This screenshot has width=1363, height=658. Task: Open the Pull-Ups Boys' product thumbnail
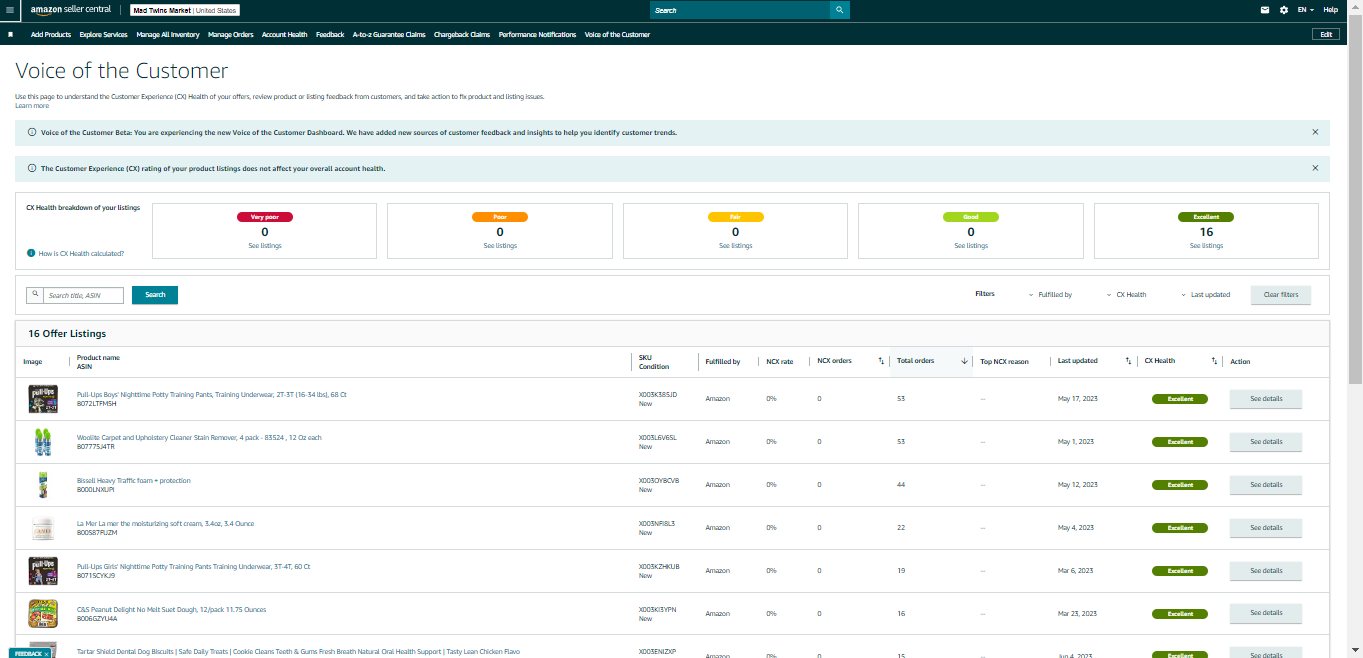coord(43,398)
